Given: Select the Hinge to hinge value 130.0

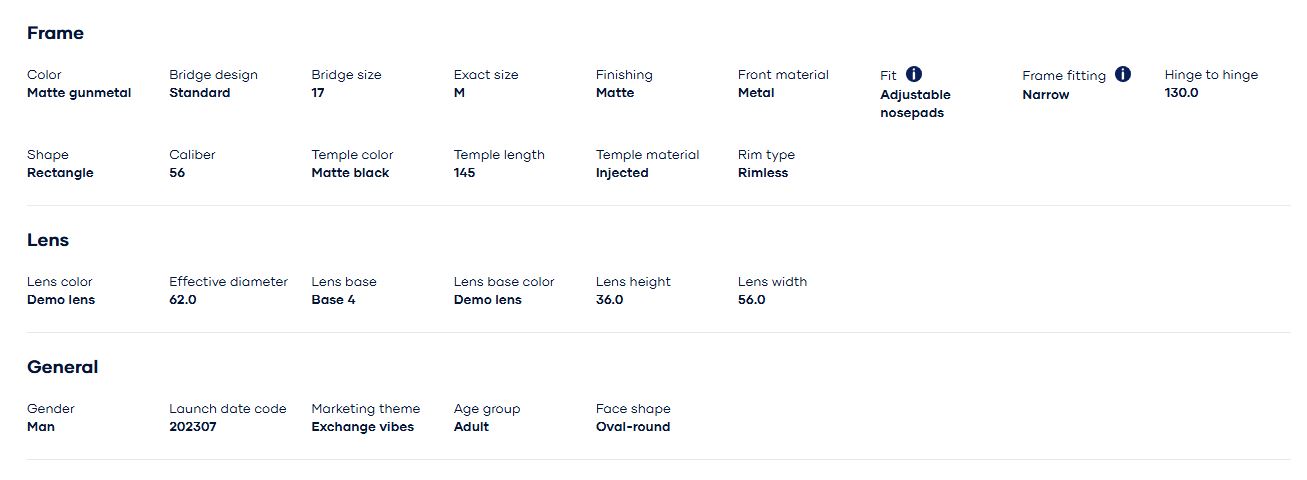Looking at the screenshot, I should coord(1181,93).
